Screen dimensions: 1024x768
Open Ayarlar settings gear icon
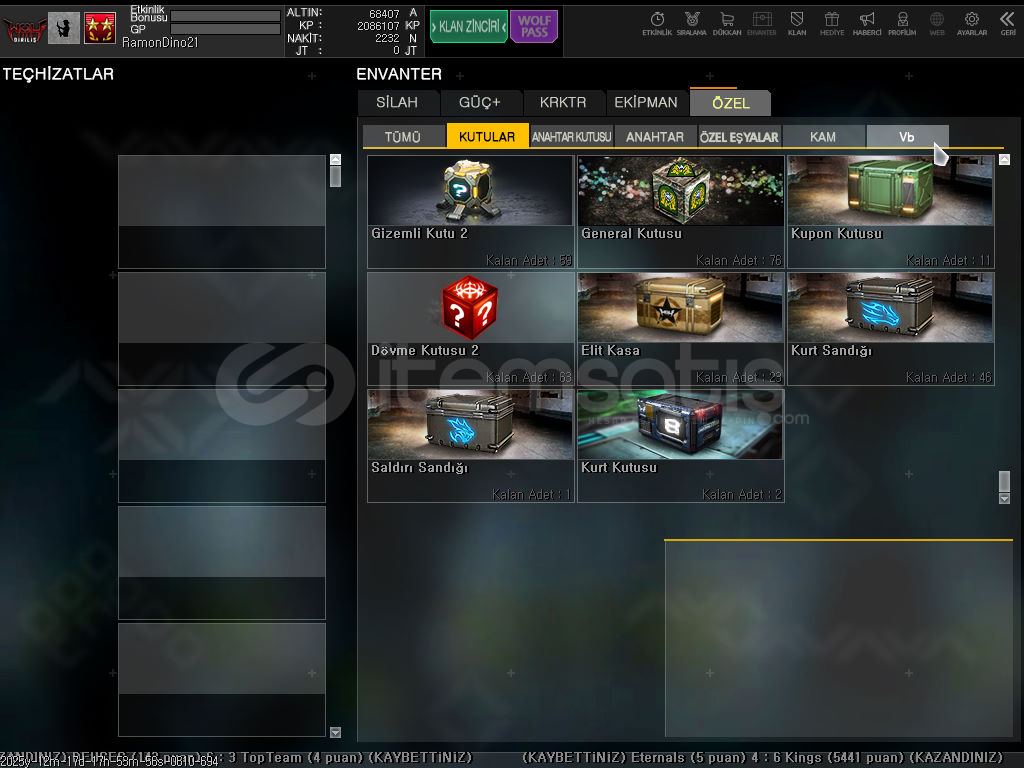(x=972, y=23)
